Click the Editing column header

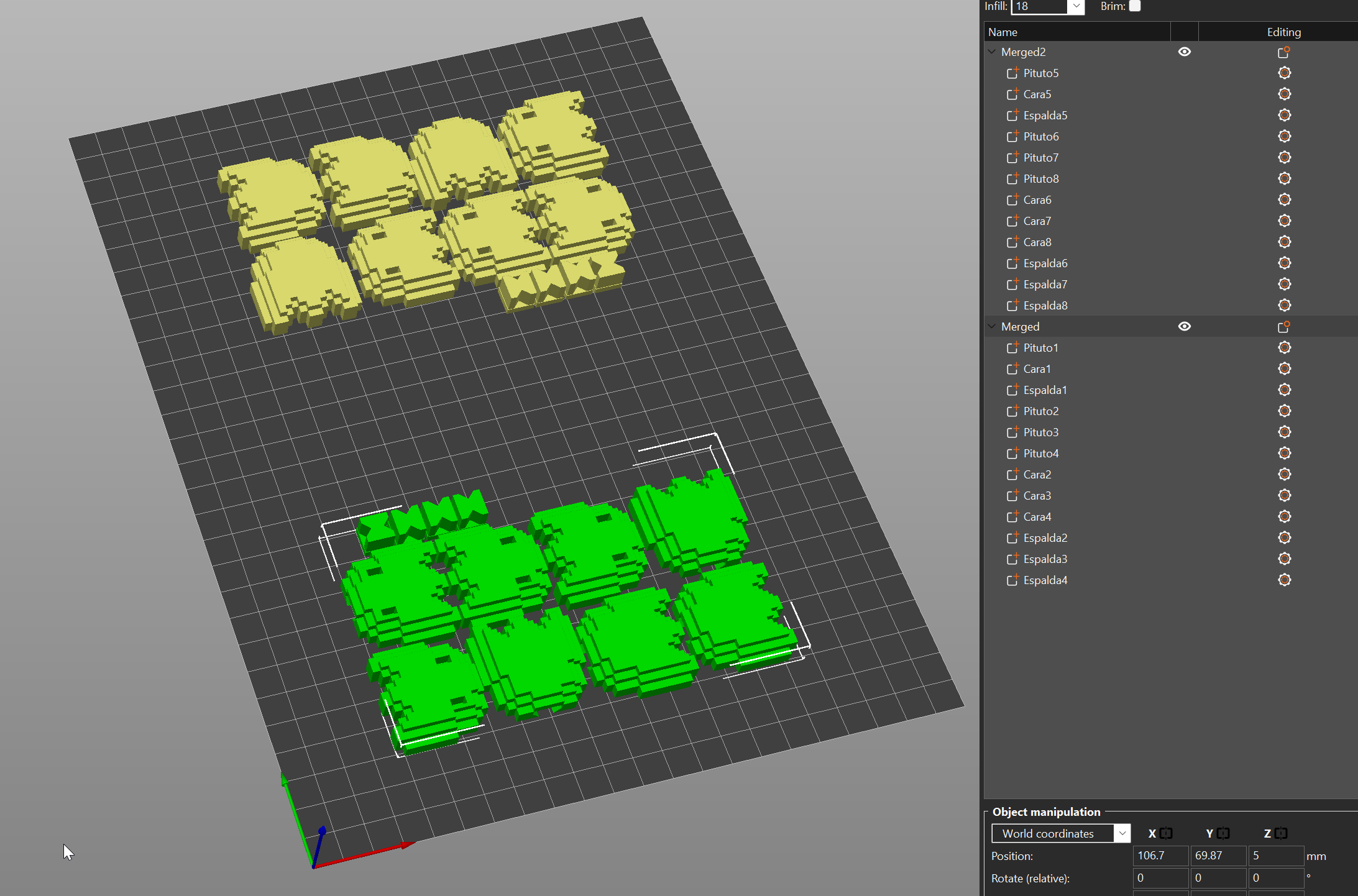1284,32
